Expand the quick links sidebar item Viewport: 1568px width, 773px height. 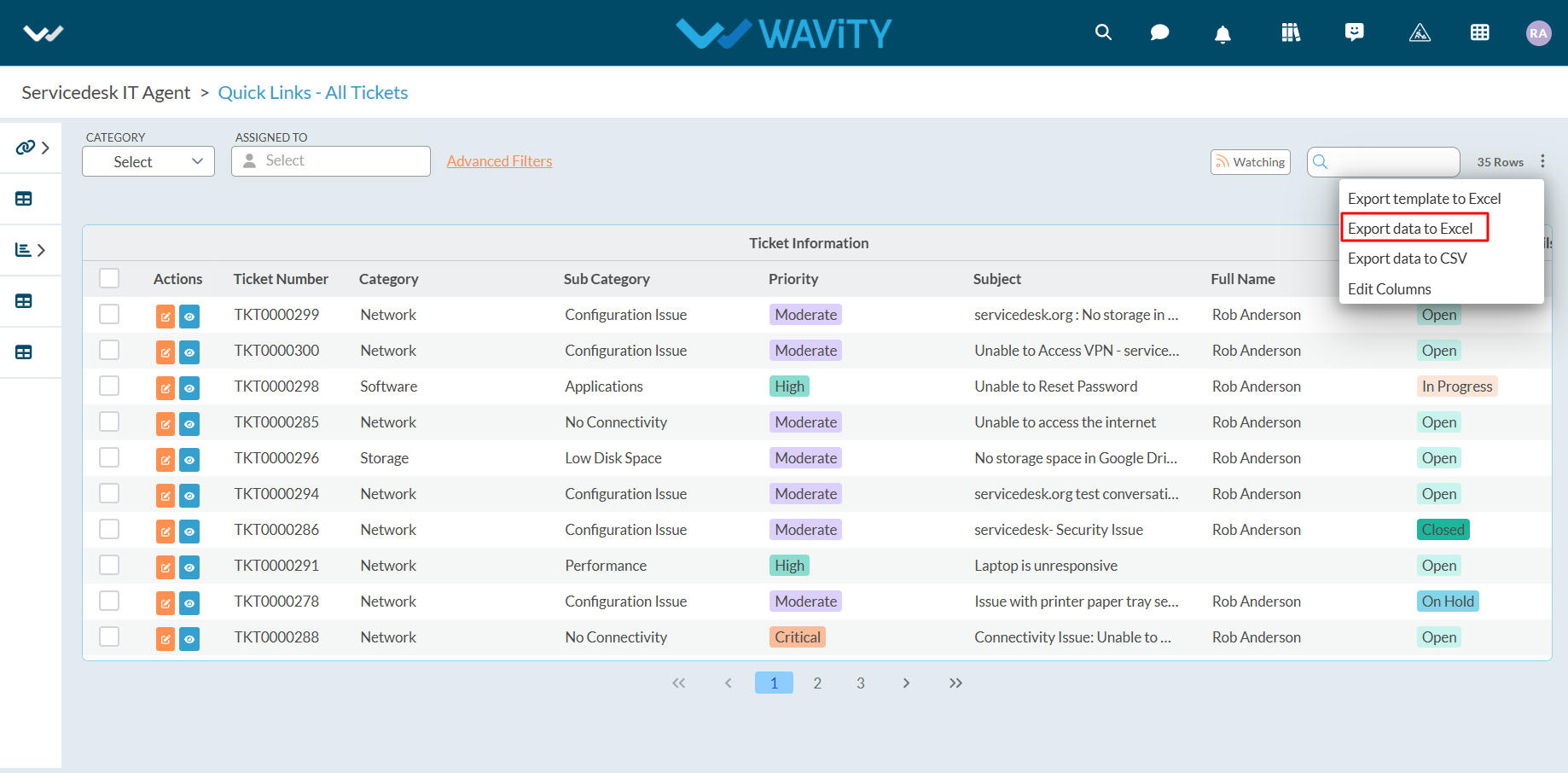pyautogui.click(x=32, y=148)
